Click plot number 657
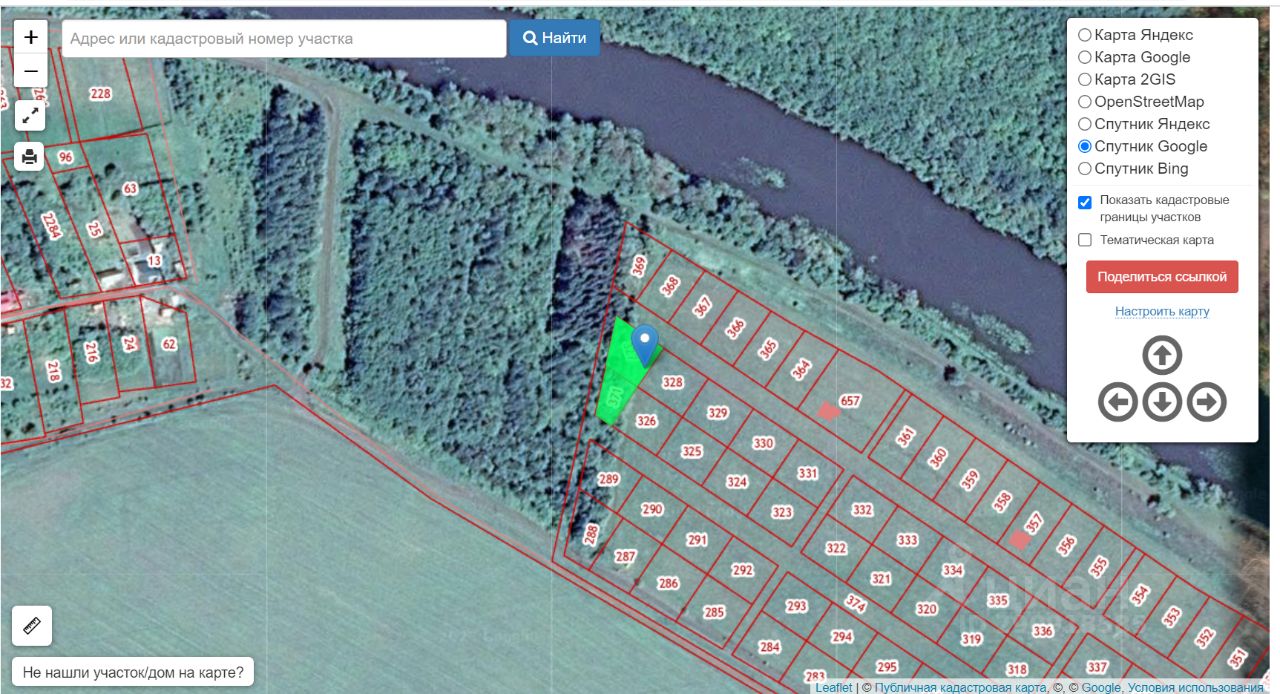 coord(850,401)
